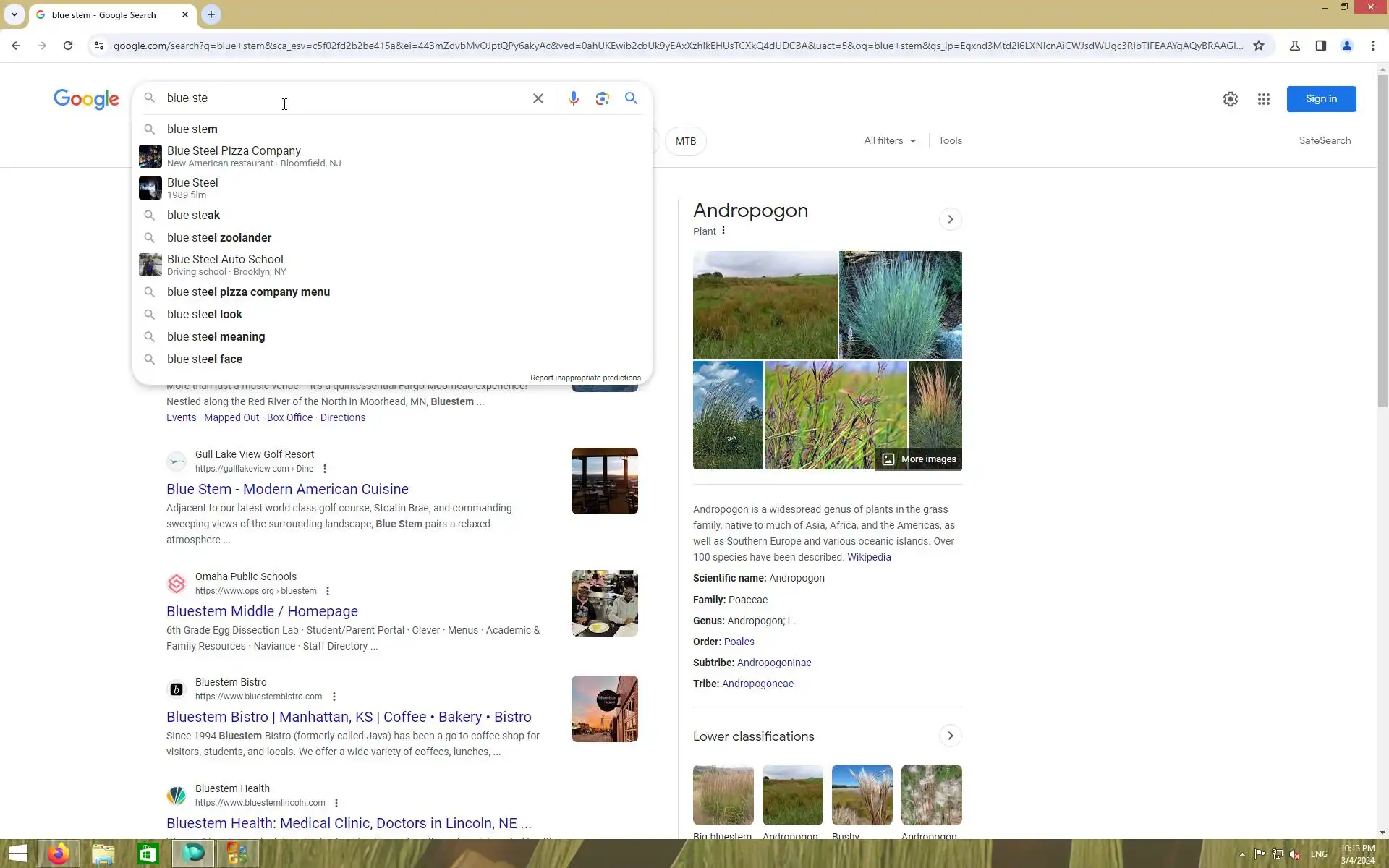This screenshot has height=868, width=1389.
Task: Open Google quick settings gear
Action: coord(1230,99)
